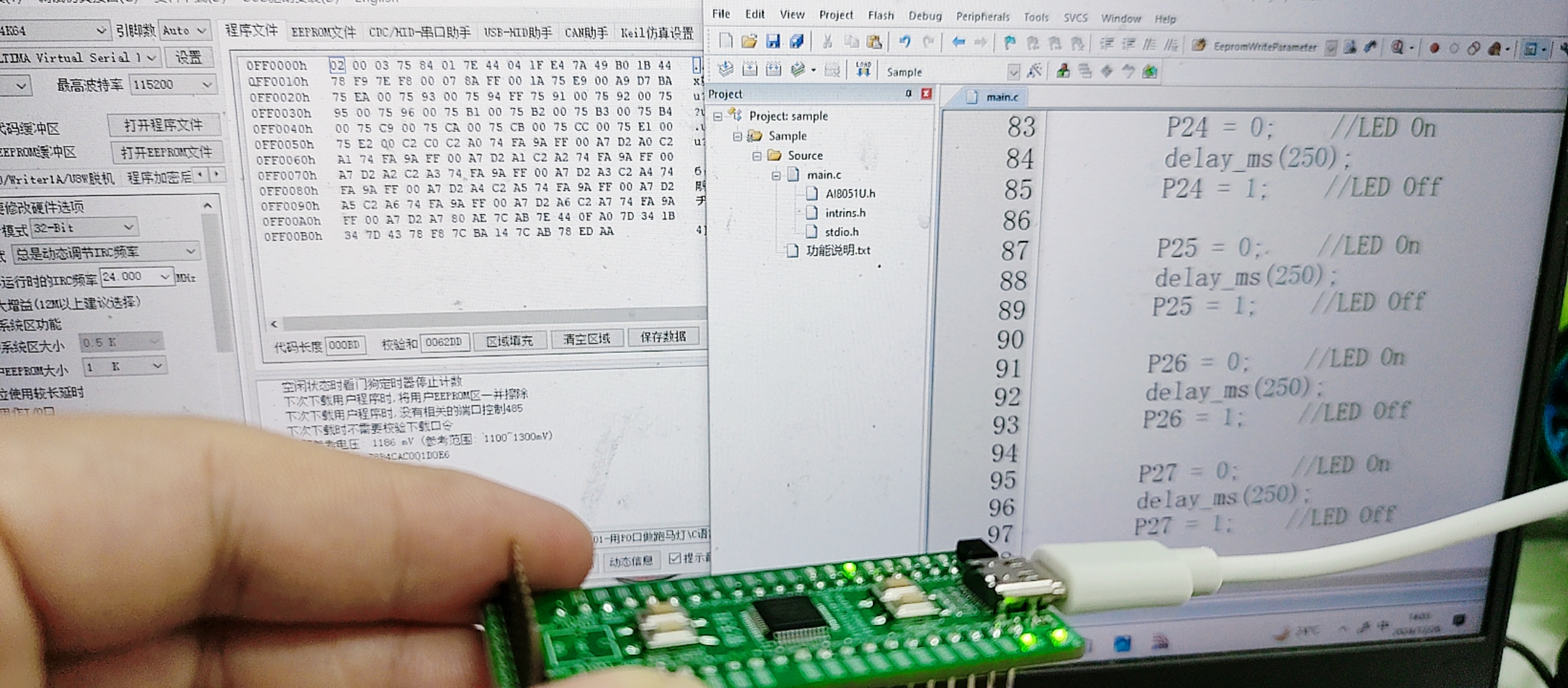Click the 保存数据 button
Screen dimensions: 1568x688
[x=663, y=336]
